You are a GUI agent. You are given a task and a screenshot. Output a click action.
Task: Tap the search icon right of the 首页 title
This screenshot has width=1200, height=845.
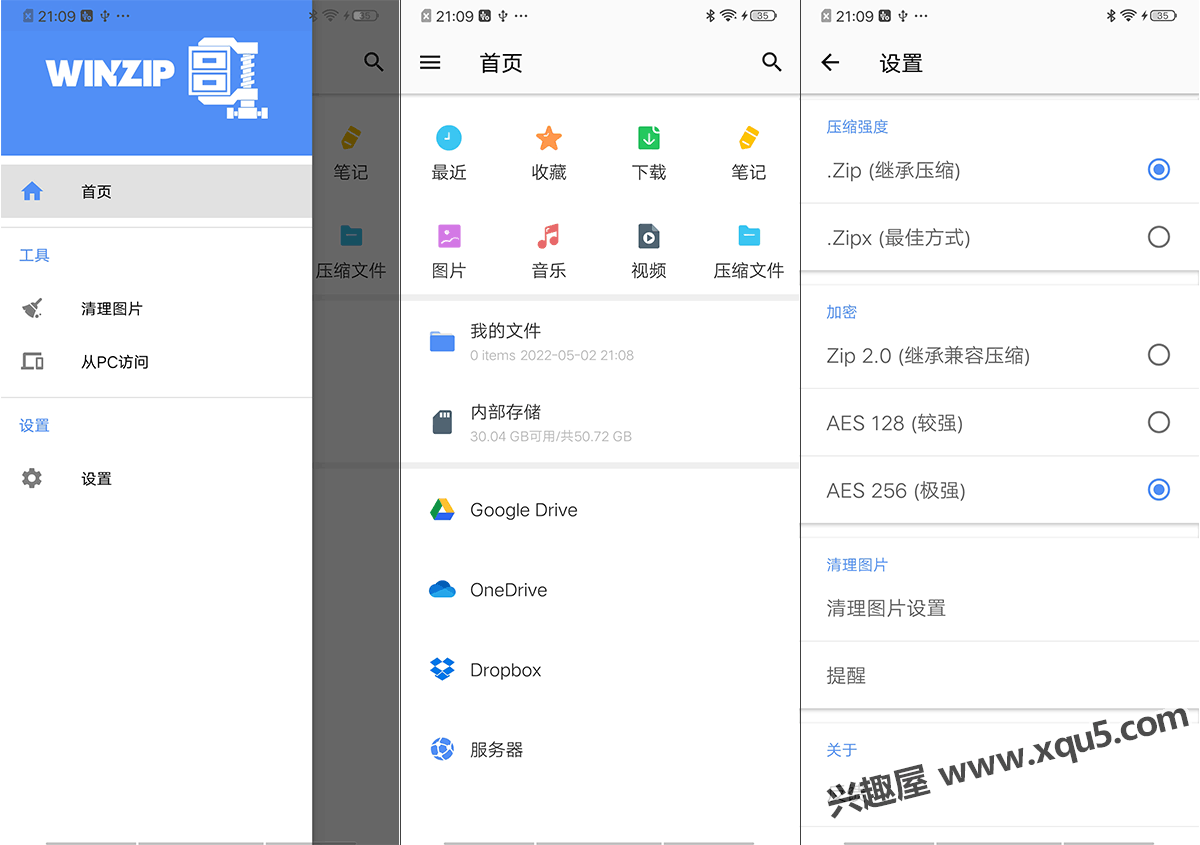[772, 63]
